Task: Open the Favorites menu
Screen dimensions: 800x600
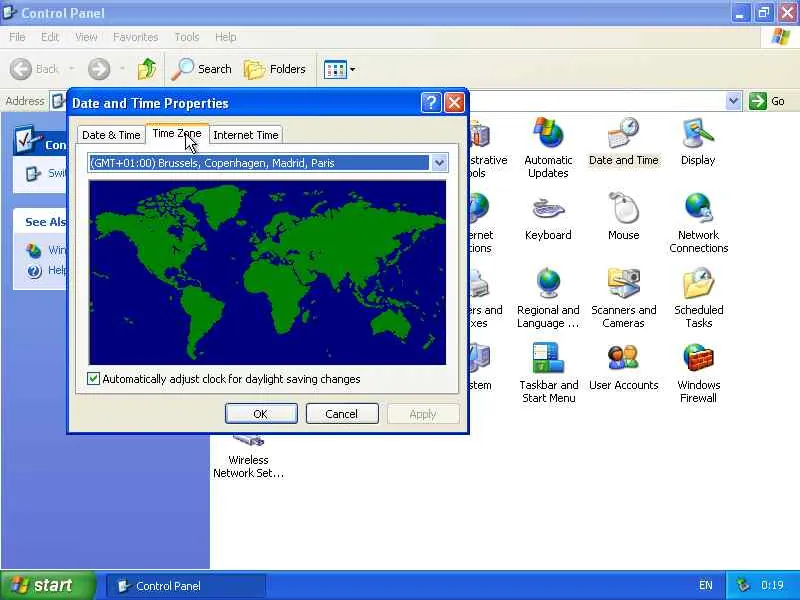Action: (135, 37)
